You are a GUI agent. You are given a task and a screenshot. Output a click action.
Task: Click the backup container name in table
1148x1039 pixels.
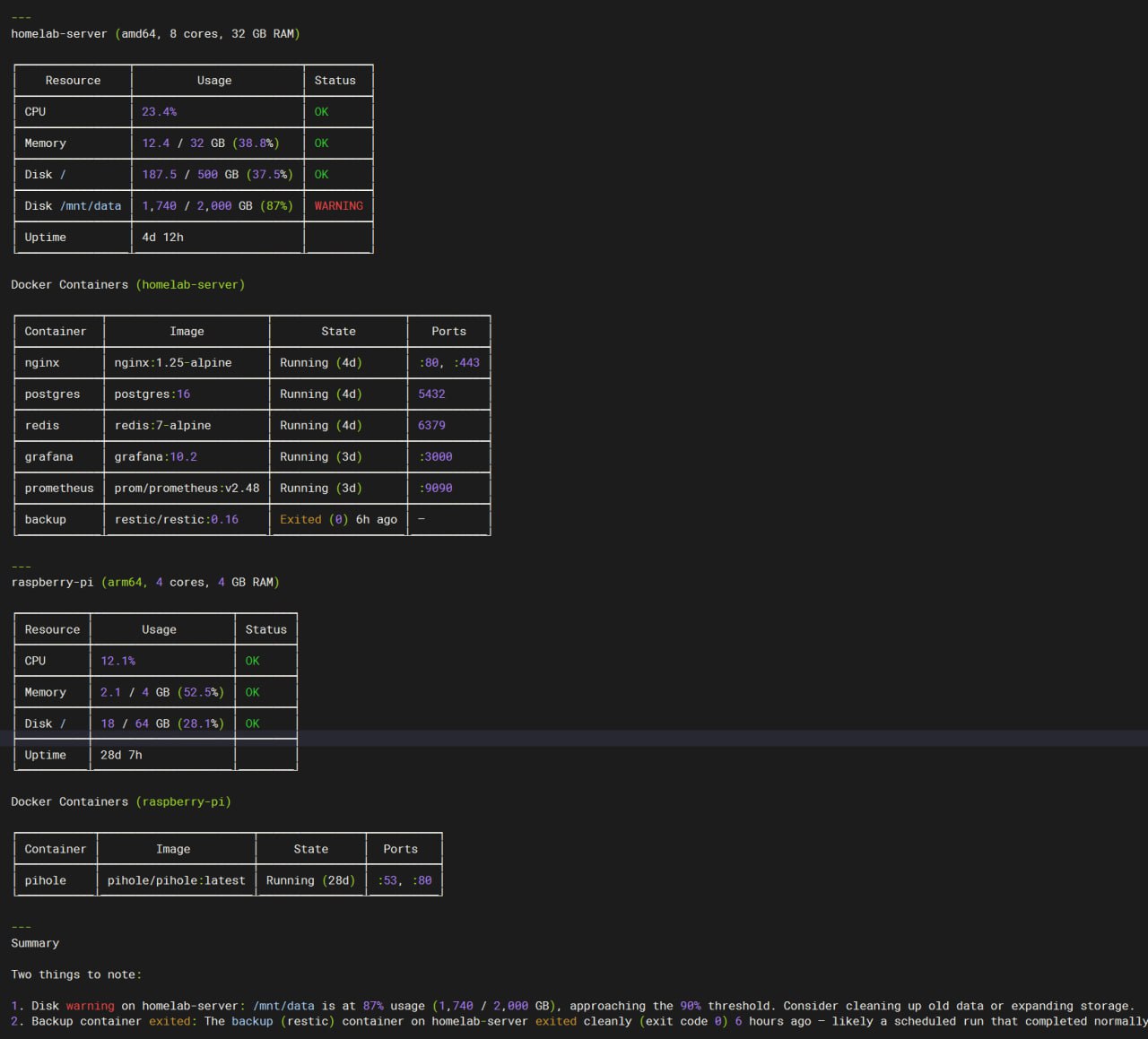coord(45,520)
